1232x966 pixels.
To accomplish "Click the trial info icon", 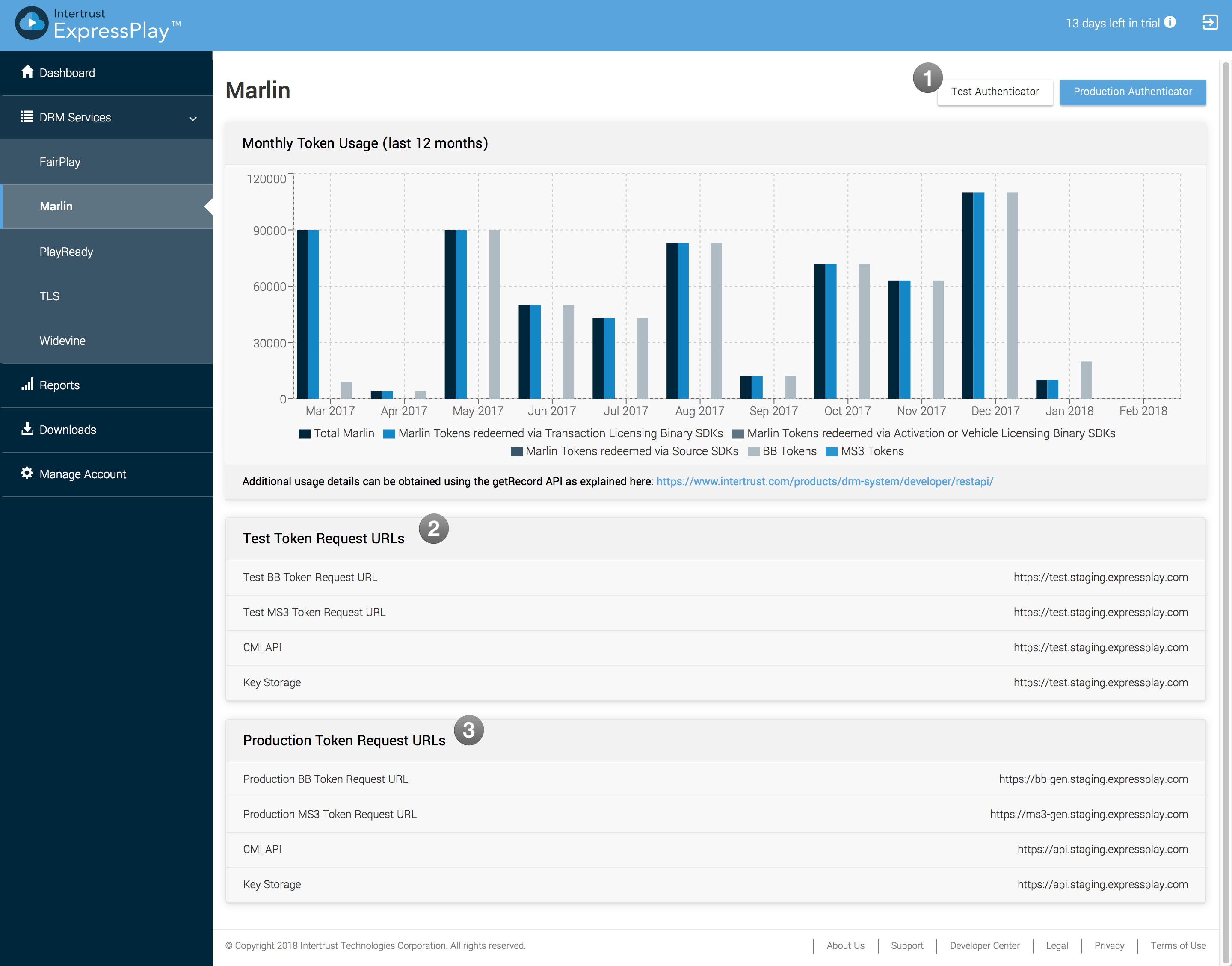I will coord(1170,22).
